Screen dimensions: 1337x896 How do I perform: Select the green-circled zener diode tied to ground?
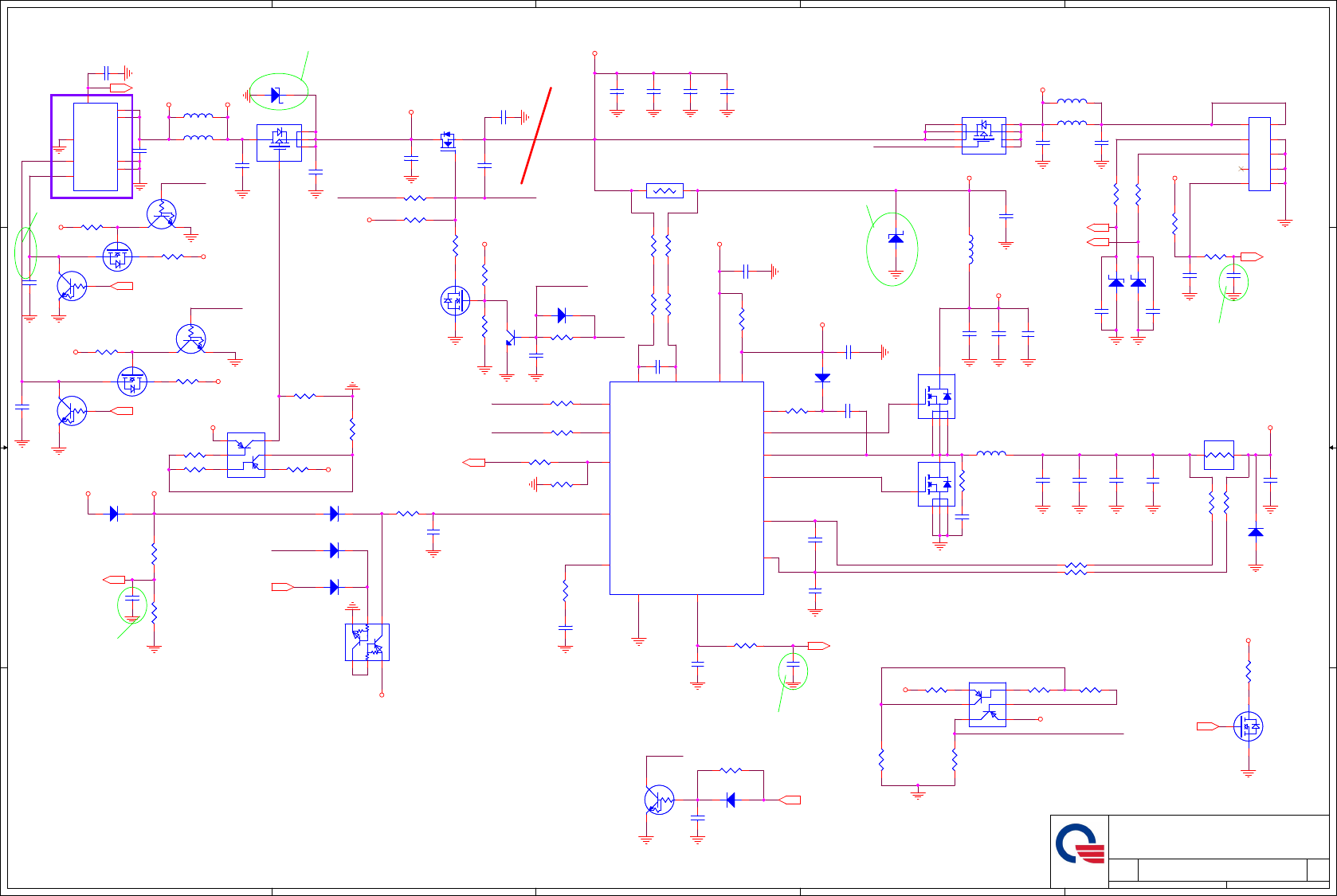pos(896,238)
